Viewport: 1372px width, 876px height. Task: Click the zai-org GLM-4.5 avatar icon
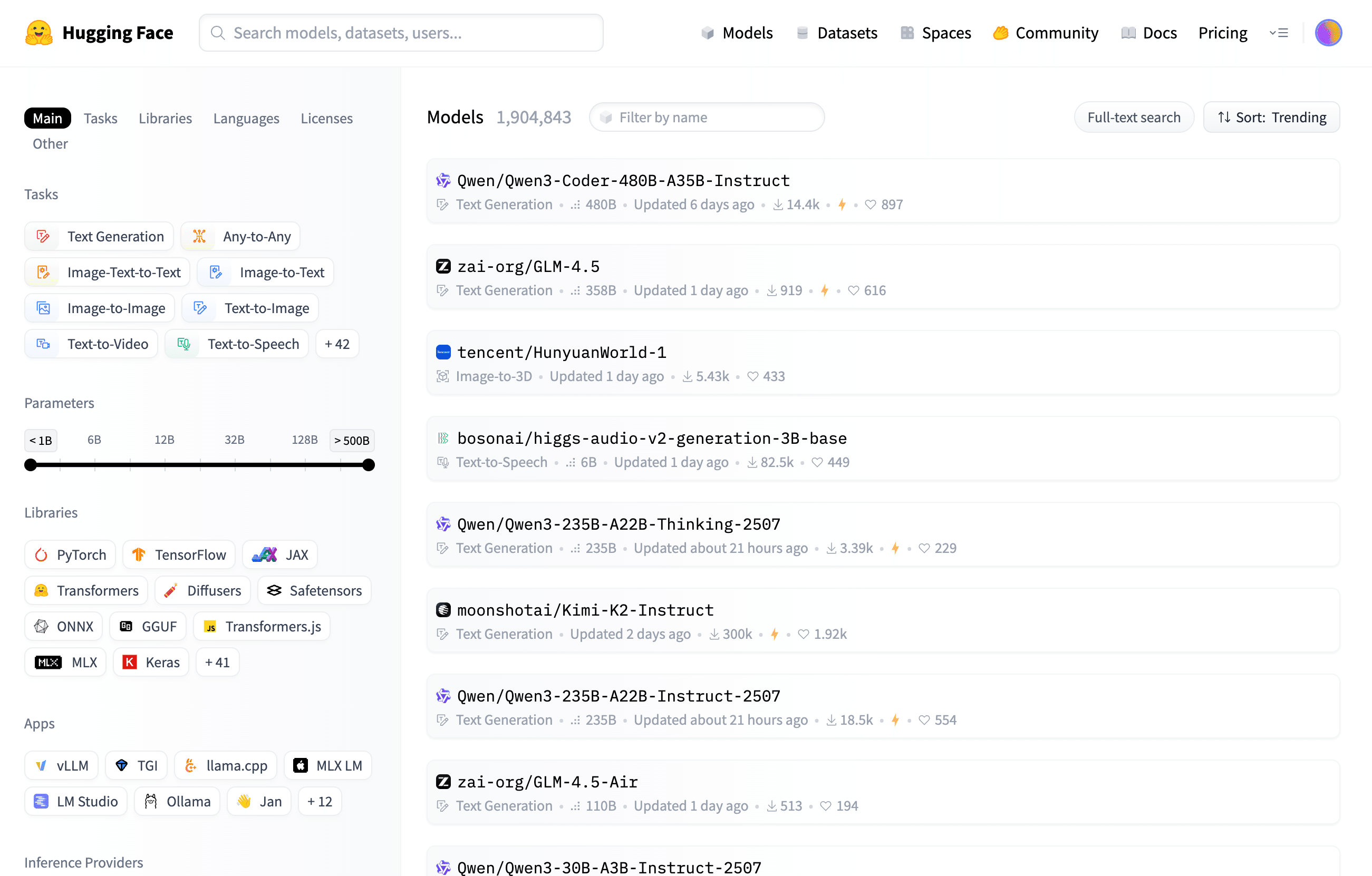tap(443, 267)
